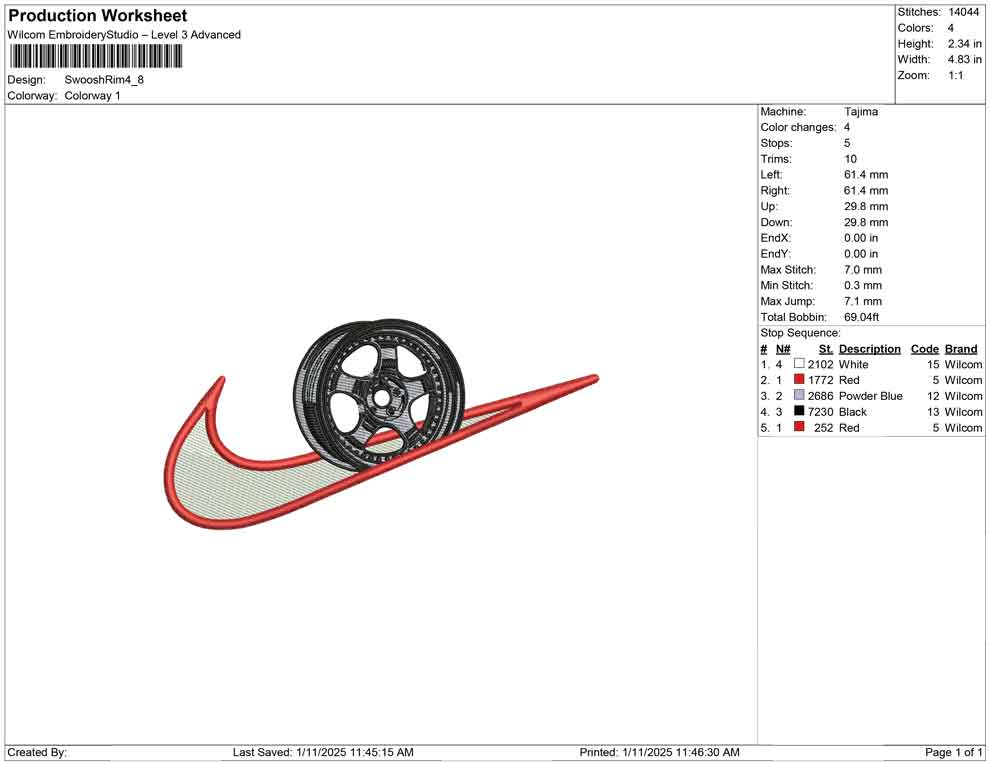Image resolution: width=990 pixels, height=762 pixels.
Task: Click the stitch number "252" in stop 5
Action: click(823, 427)
